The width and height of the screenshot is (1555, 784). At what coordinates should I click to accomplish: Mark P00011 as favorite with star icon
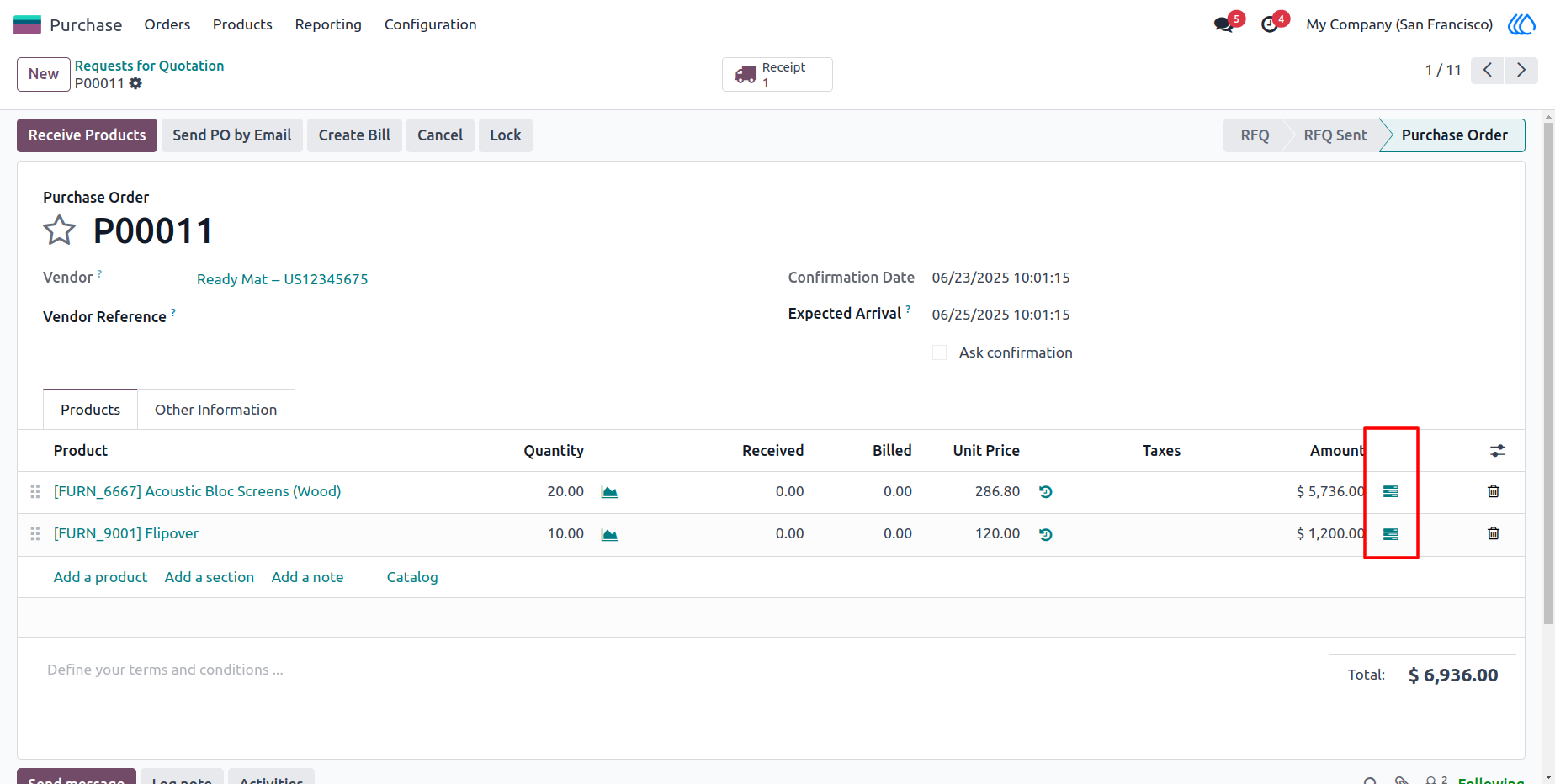pos(59,230)
